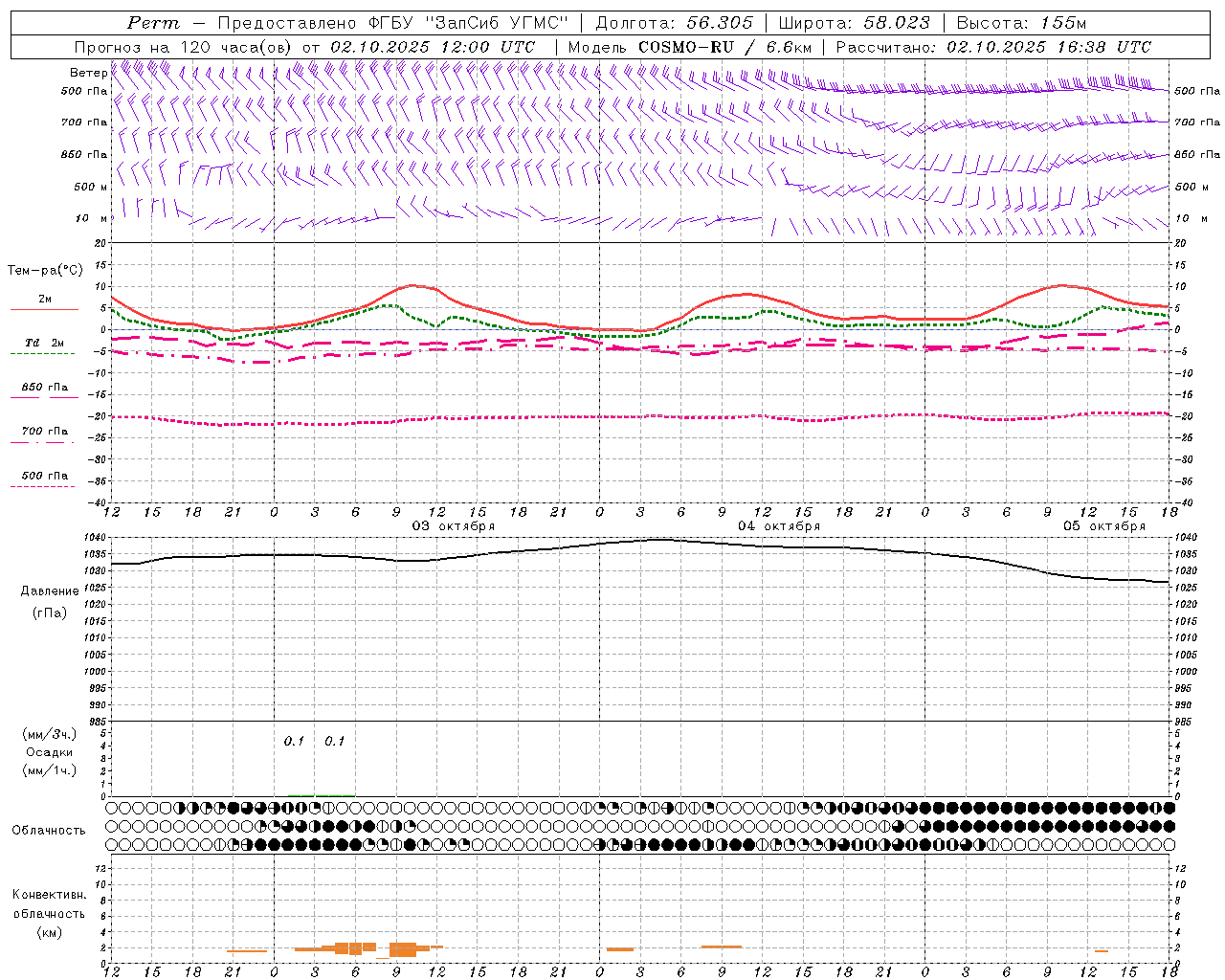Click the "Облачность" cloud cover label
Image resolution: width=1225 pixels, height=980 pixels.
pos(49,831)
